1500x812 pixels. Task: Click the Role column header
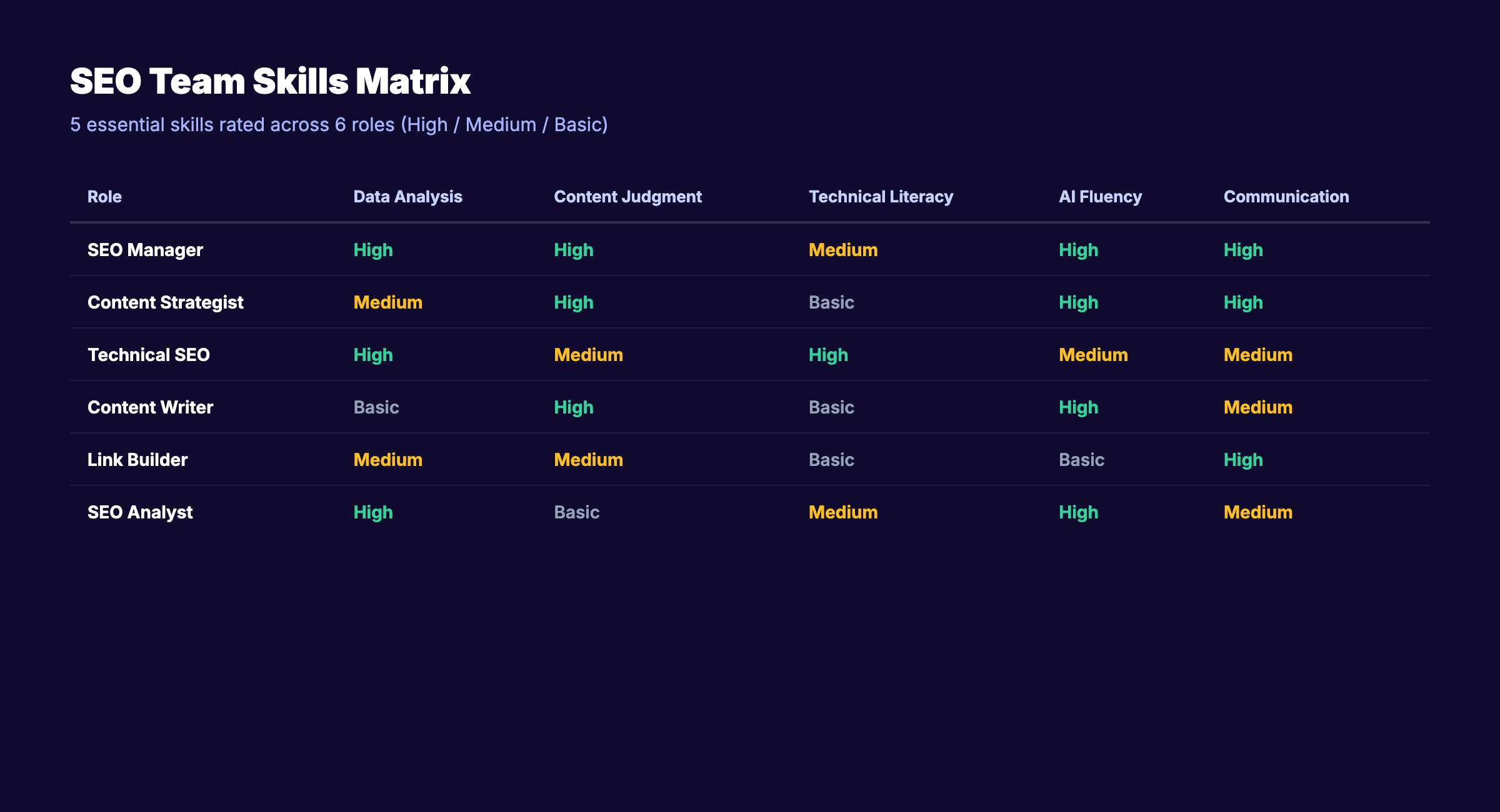pyautogui.click(x=104, y=196)
